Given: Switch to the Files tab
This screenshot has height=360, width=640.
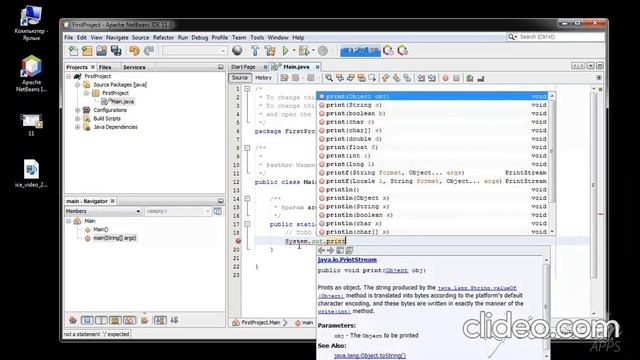Looking at the screenshot, I should (105, 67).
